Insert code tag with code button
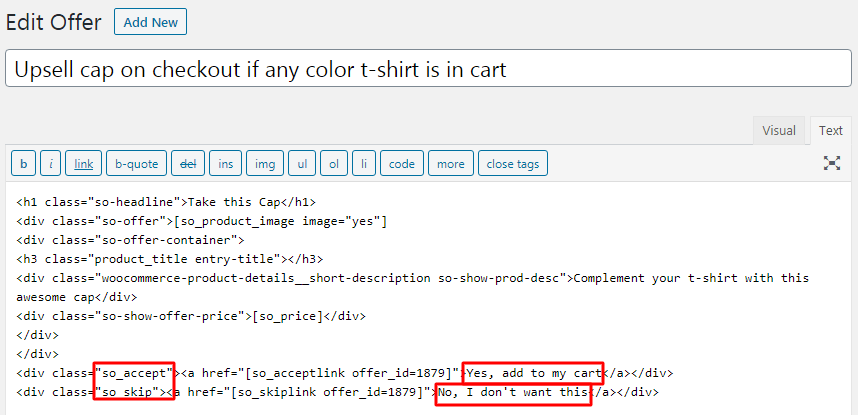The width and height of the screenshot is (858, 415). coord(402,164)
